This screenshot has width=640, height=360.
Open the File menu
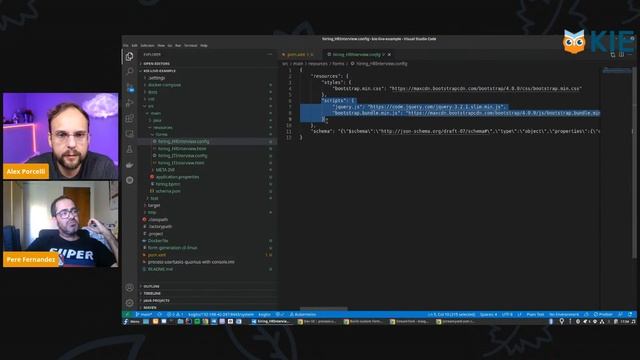pos(126,46)
